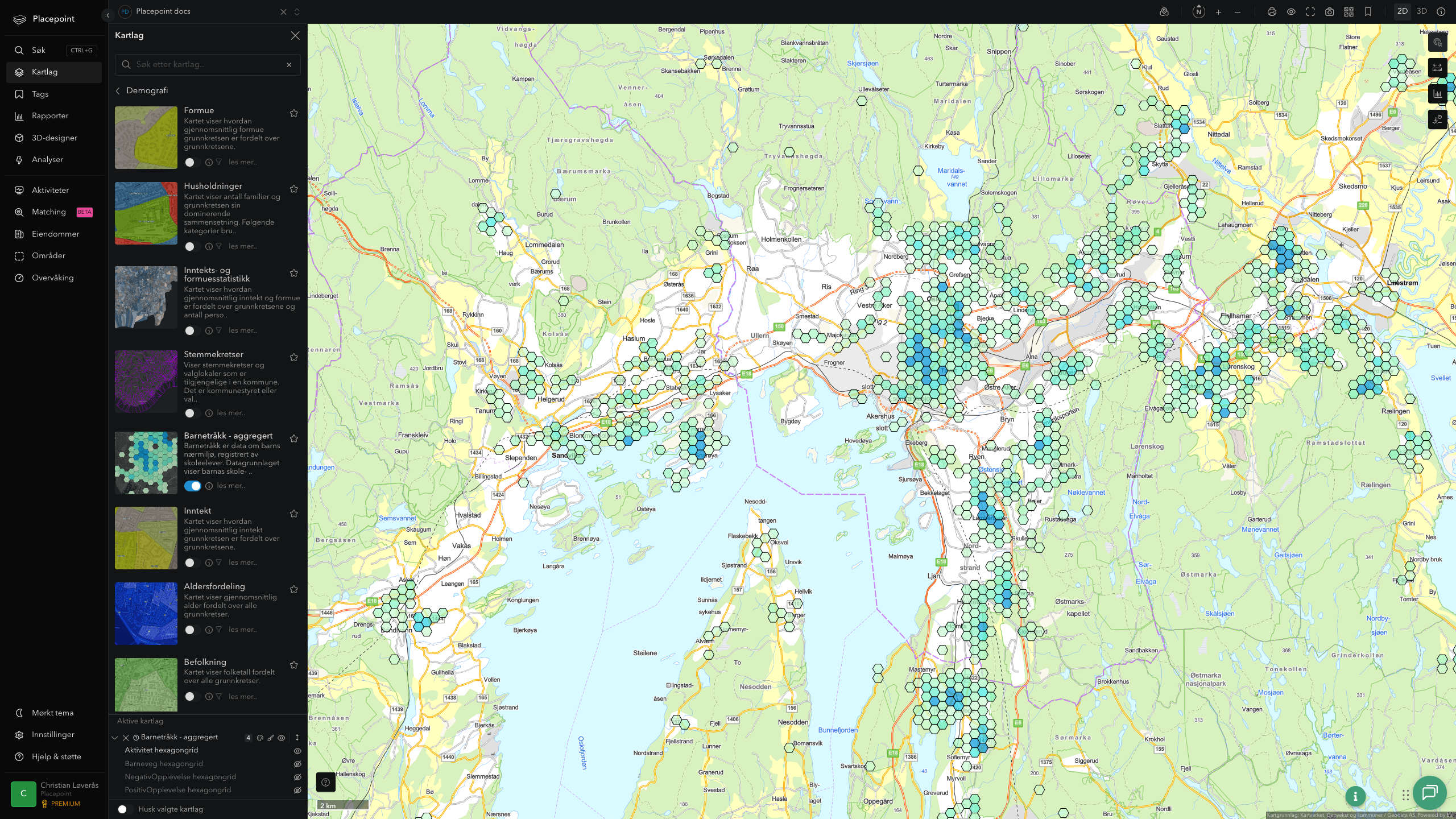
Task: Disable the Barnetråkk - aggregert layer toggle
Action: 193,486
